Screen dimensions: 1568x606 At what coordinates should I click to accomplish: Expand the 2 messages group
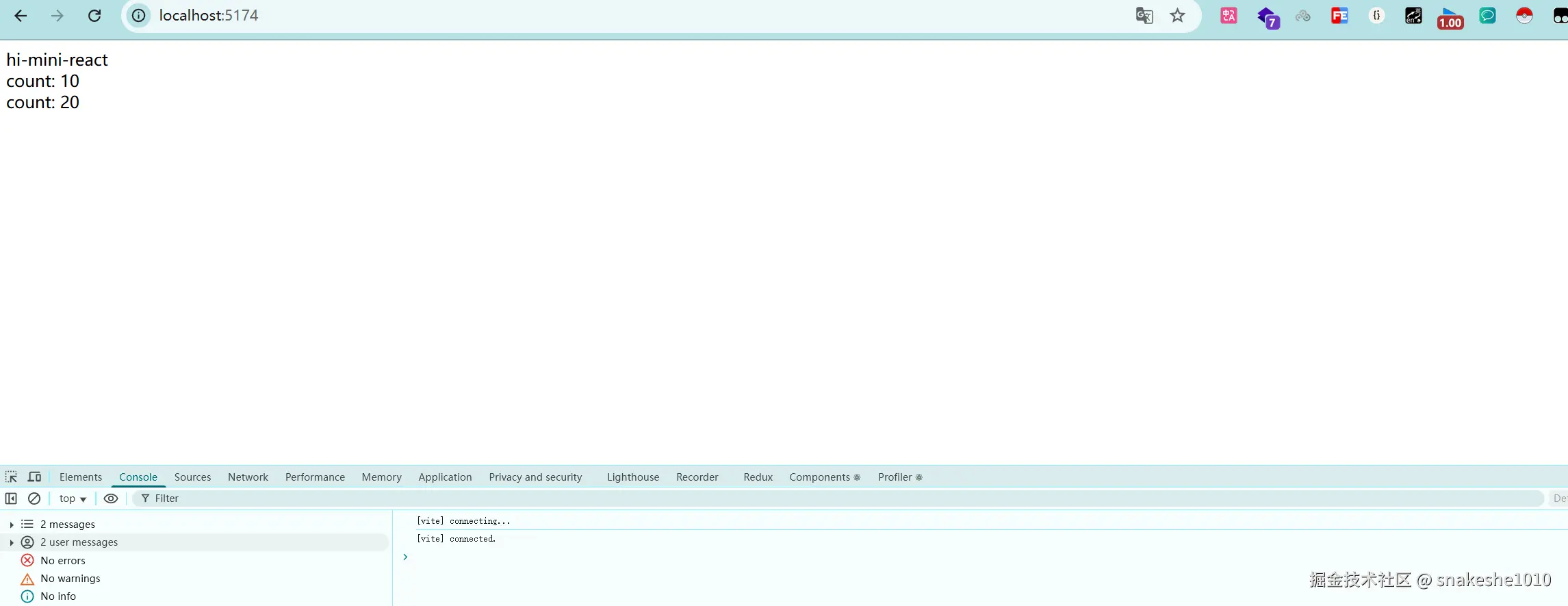12,525
